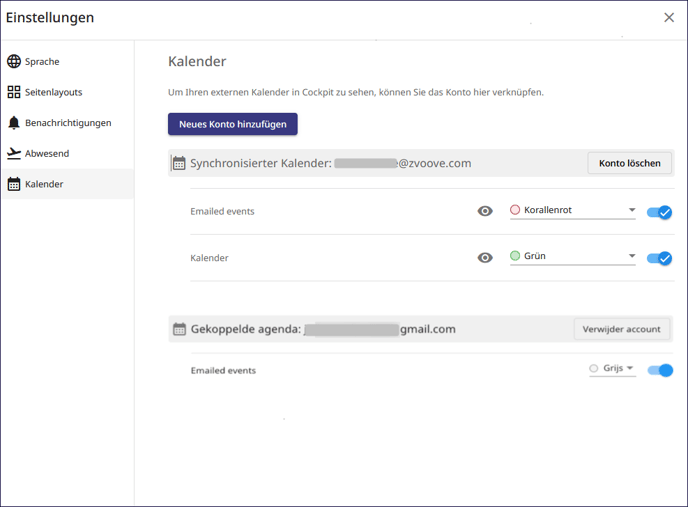Click the green color circle

click(x=515, y=255)
